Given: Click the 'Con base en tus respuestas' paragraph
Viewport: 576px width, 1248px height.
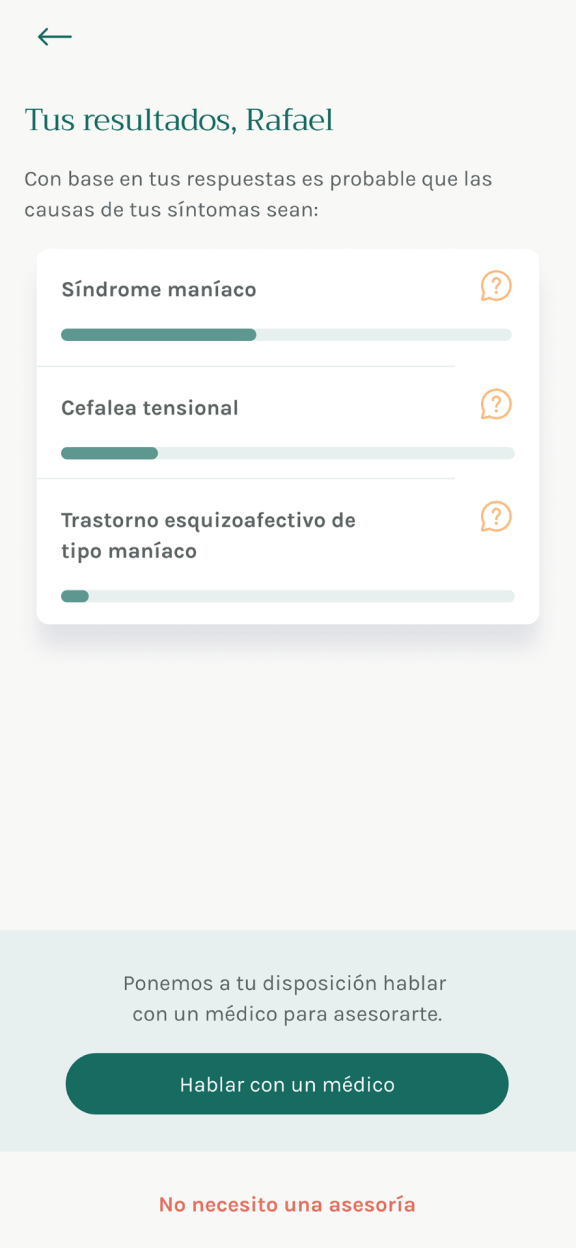Looking at the screenshot, I should pos(258,194).
